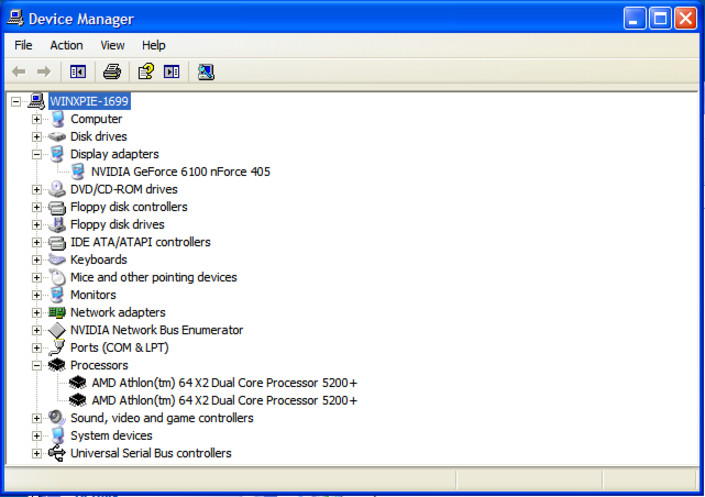Expand the Ports (COM & LPT) node
The width and height of the screenshot is (705, 497).
tap(37, 348)
